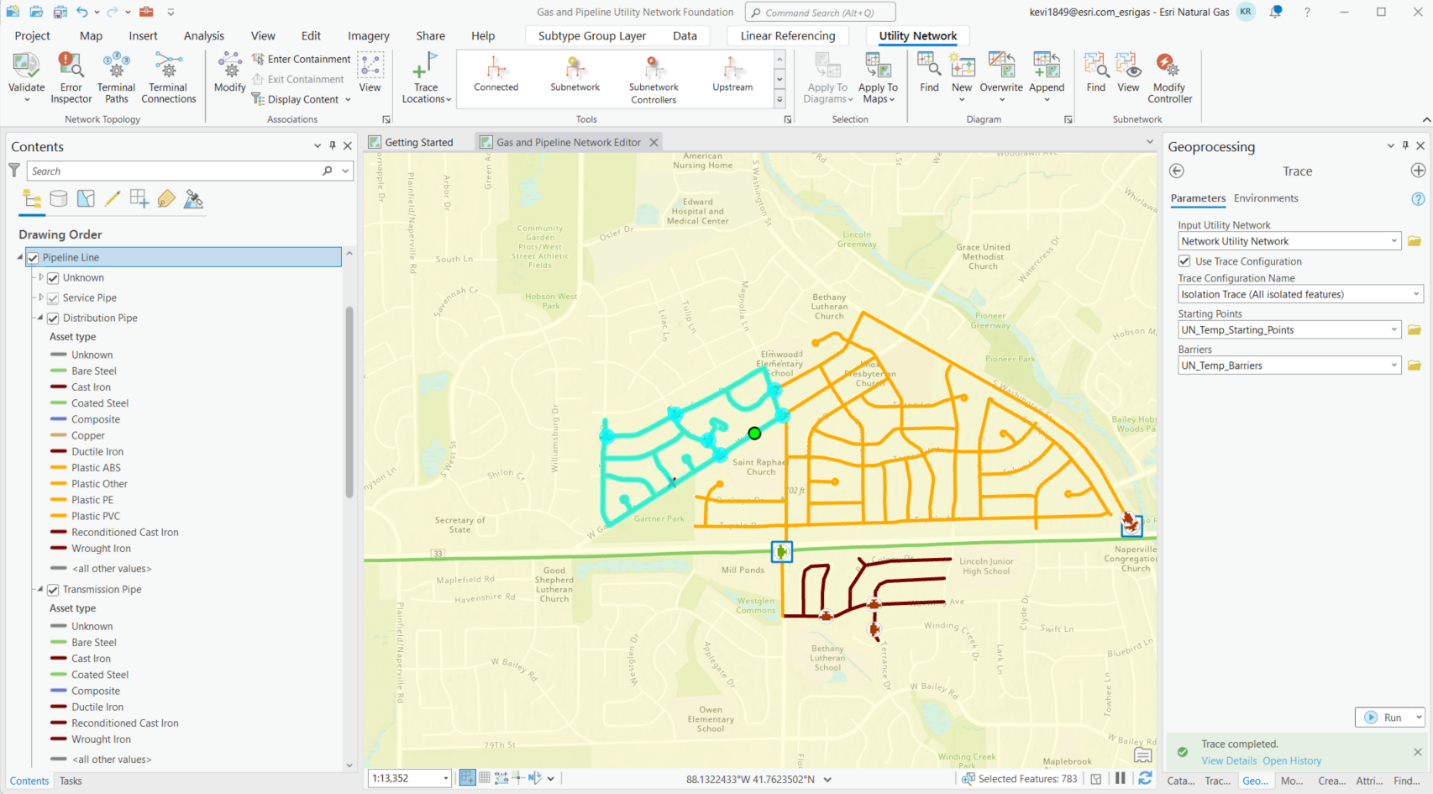
Task: Hide the Transmission Pipe layer
Action: click(54, 589)
